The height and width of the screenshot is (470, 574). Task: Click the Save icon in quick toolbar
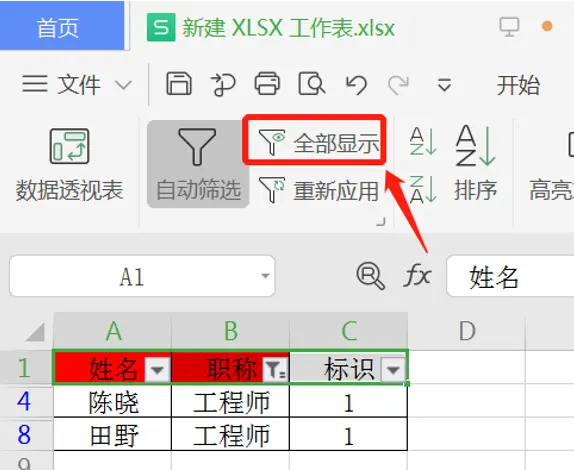tap(179, 84)
